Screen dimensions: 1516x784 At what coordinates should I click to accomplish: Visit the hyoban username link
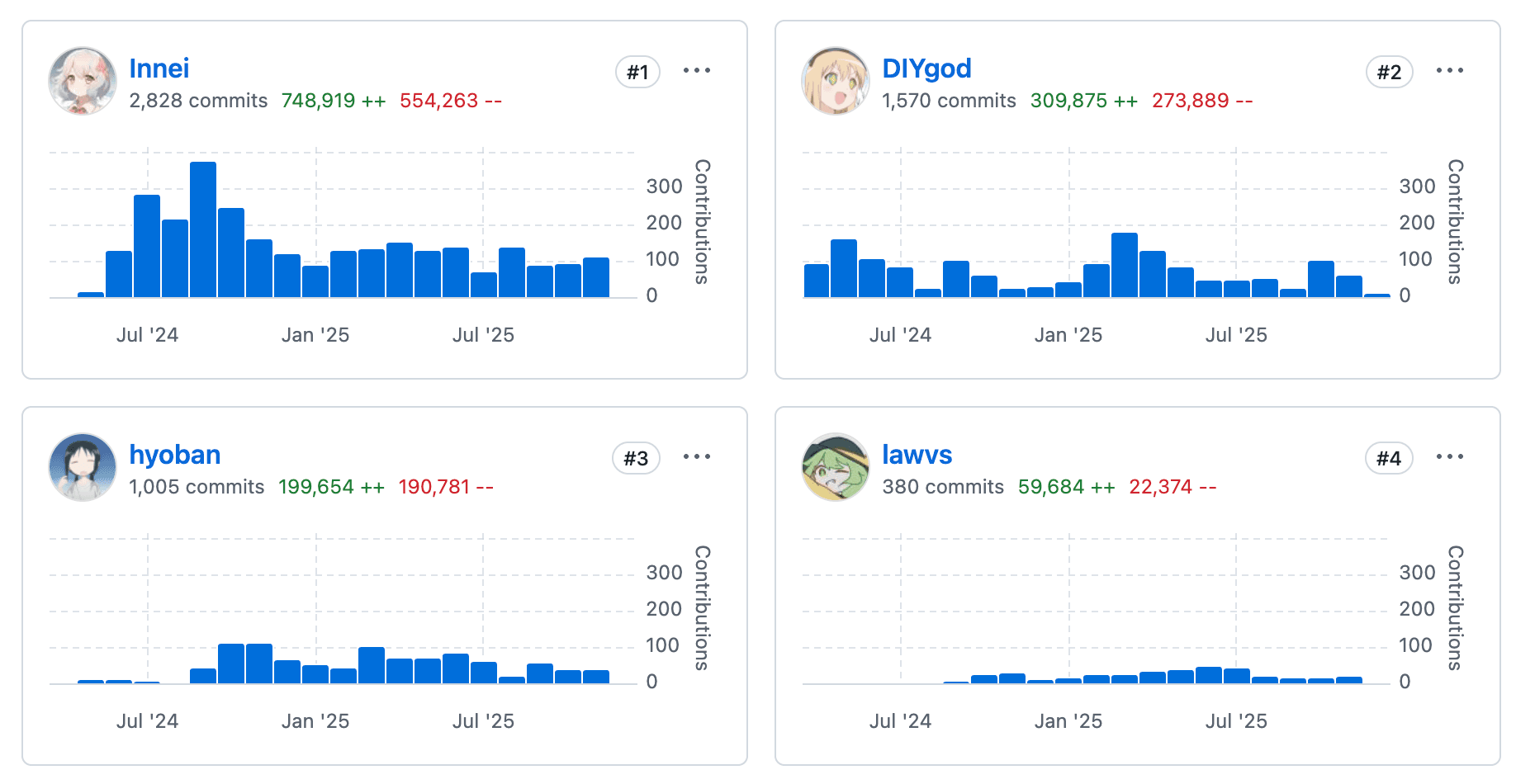coord(174,455)
